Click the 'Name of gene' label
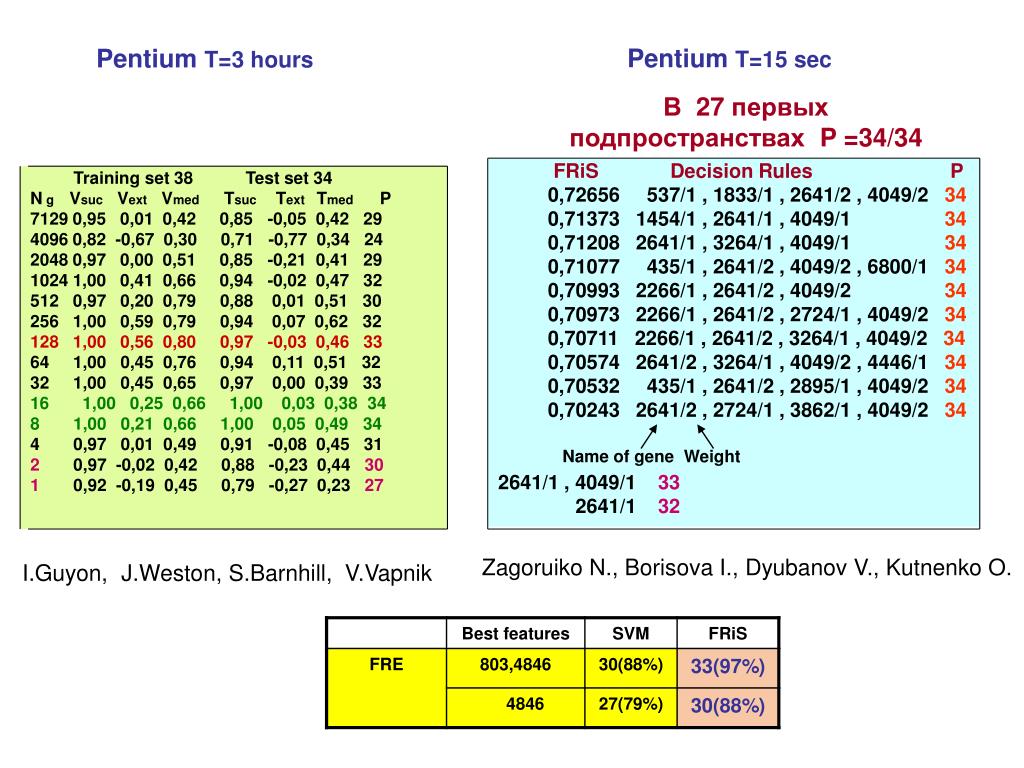This screenshot has width=1024, height=768. pos(618,456)
